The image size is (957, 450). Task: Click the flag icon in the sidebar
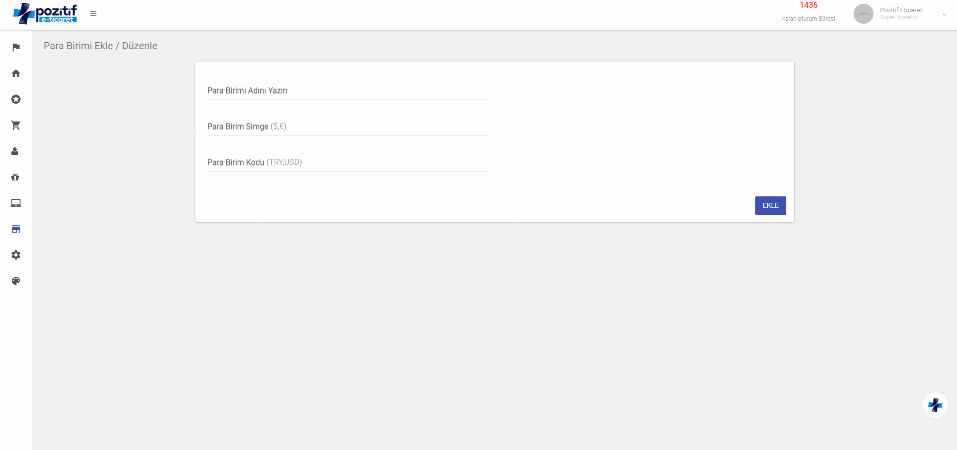16,48
